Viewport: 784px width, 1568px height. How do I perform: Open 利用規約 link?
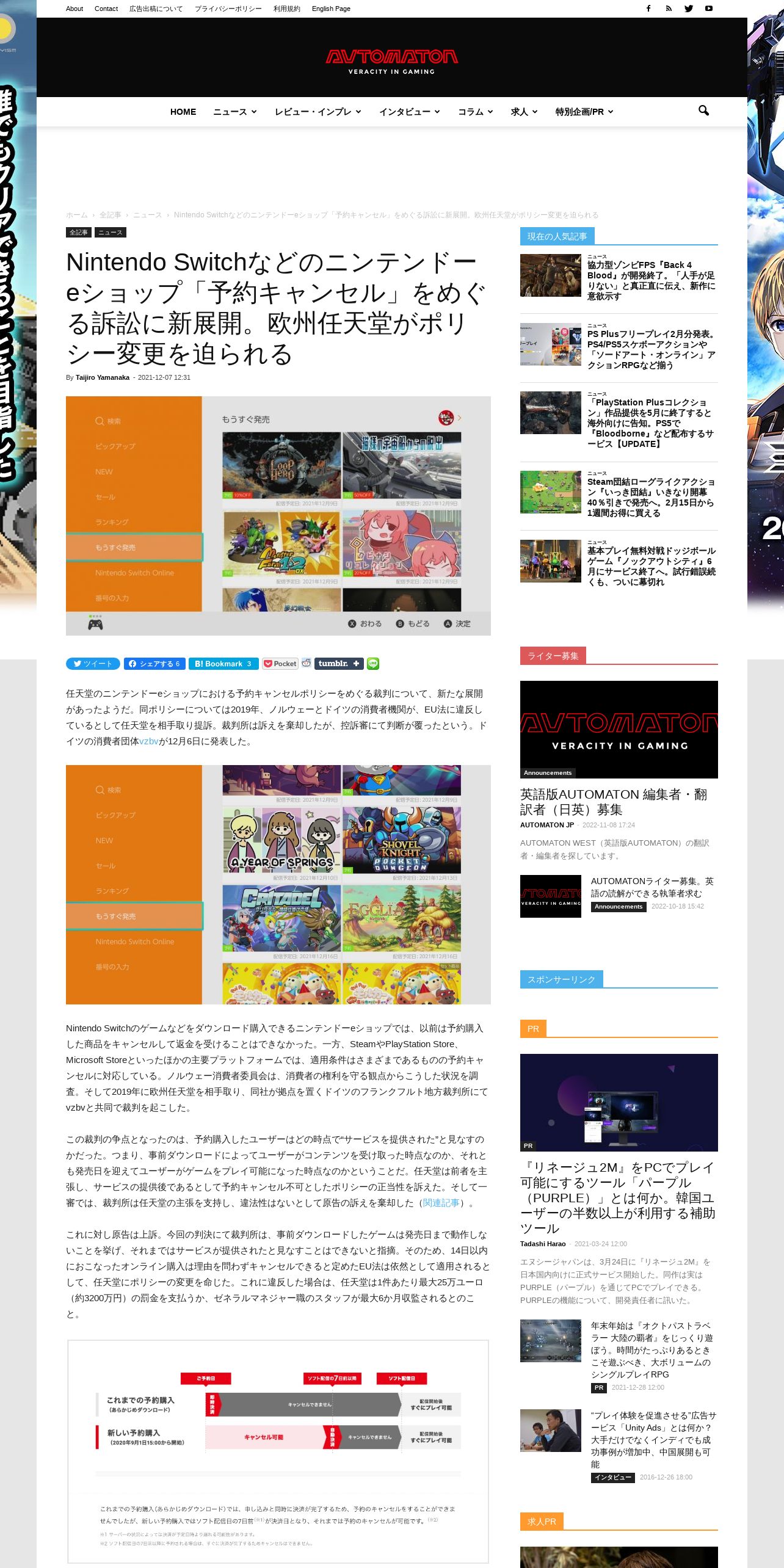tap(287, 9)
